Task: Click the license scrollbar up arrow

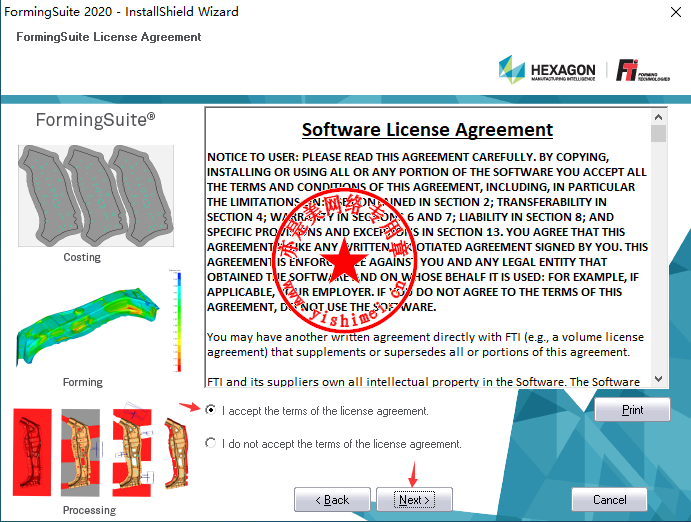Action: pos(658,117)
